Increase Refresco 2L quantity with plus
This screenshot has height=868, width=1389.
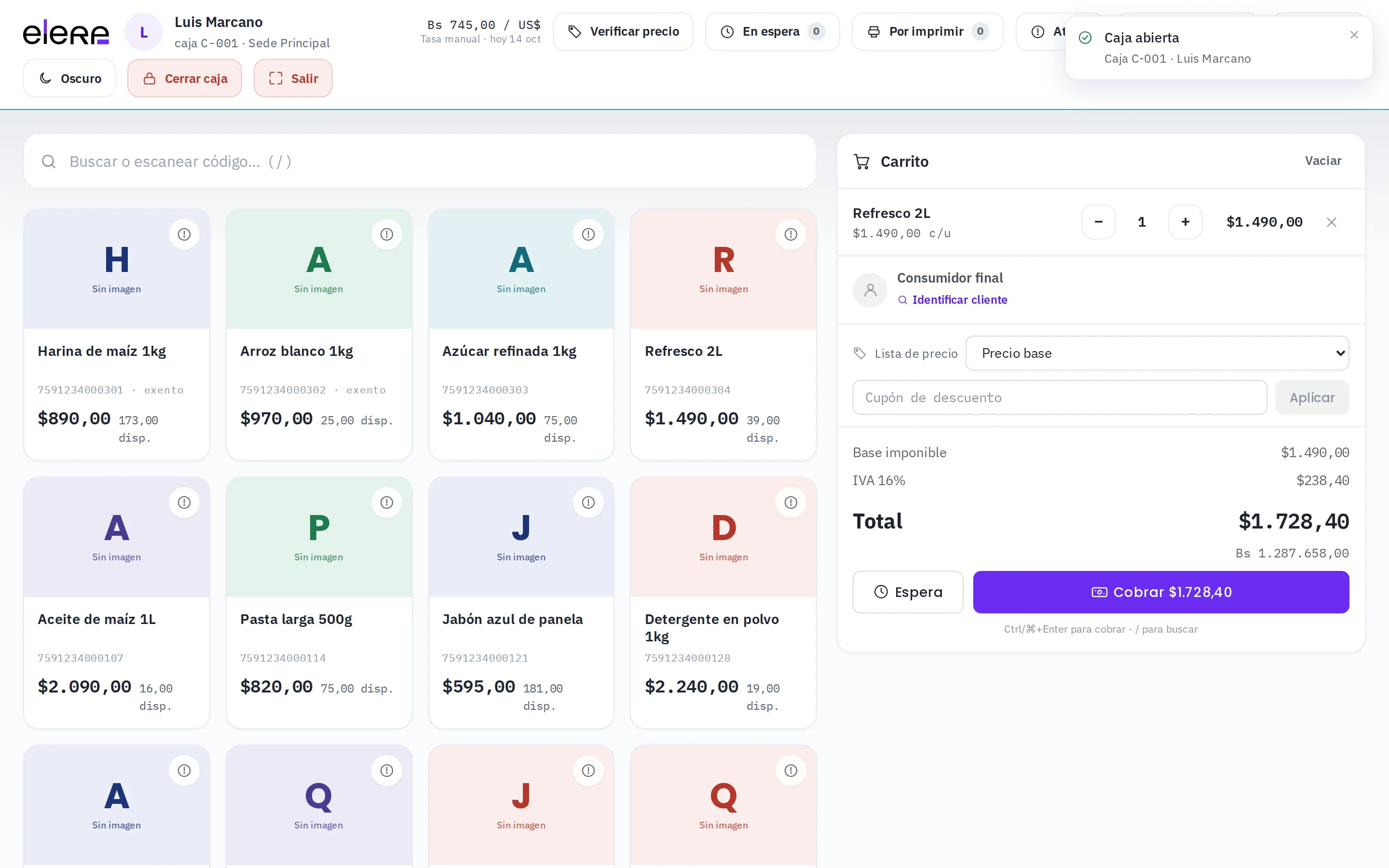1185,222
